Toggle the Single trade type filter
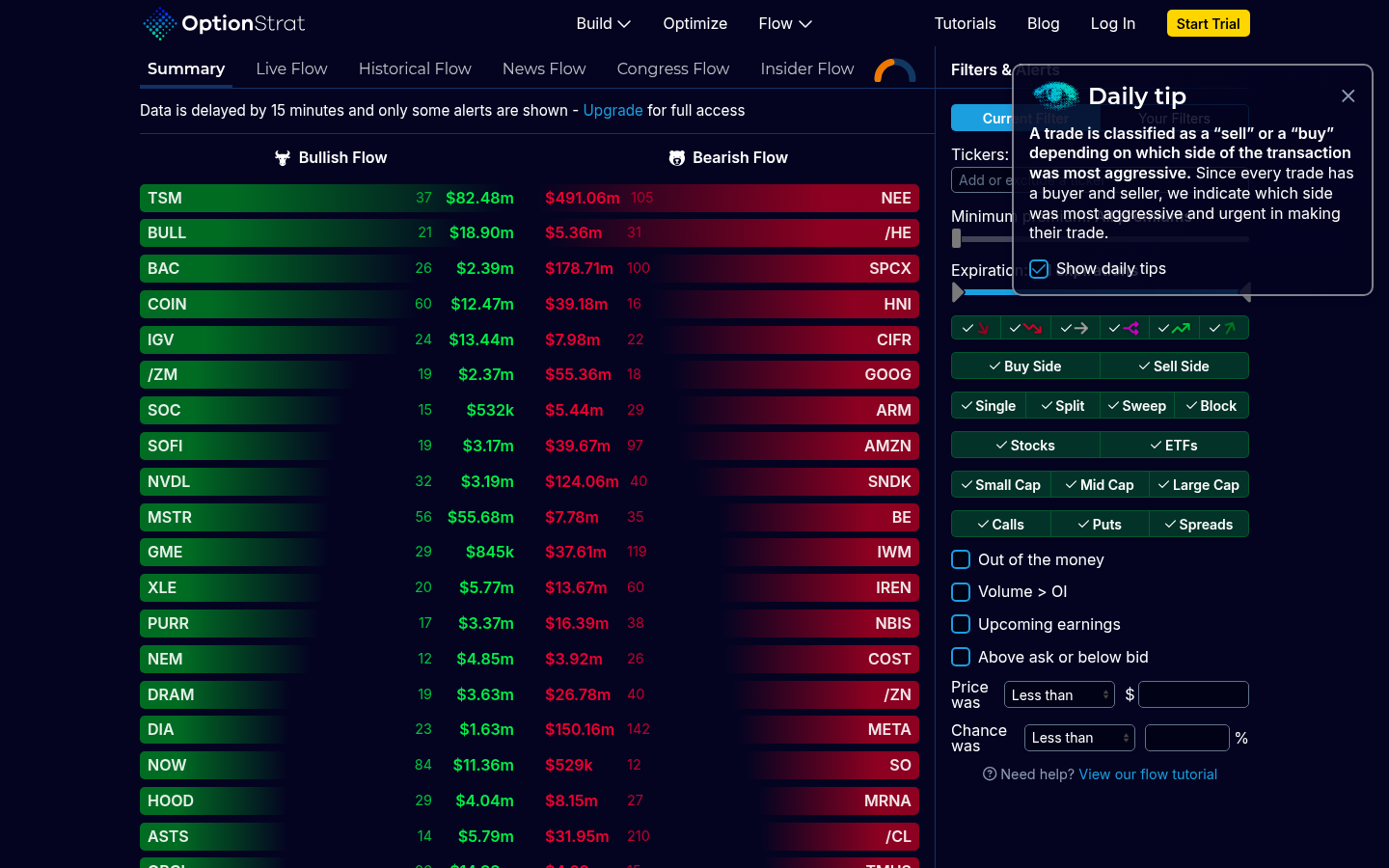This screenshot has width=1389, height=868. coord(989,406)
